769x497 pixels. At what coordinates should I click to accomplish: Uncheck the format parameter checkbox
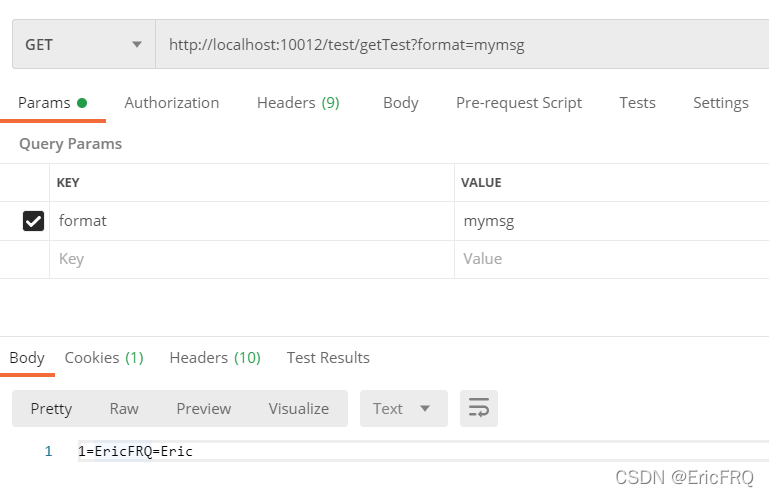click(x=33, y=221)
